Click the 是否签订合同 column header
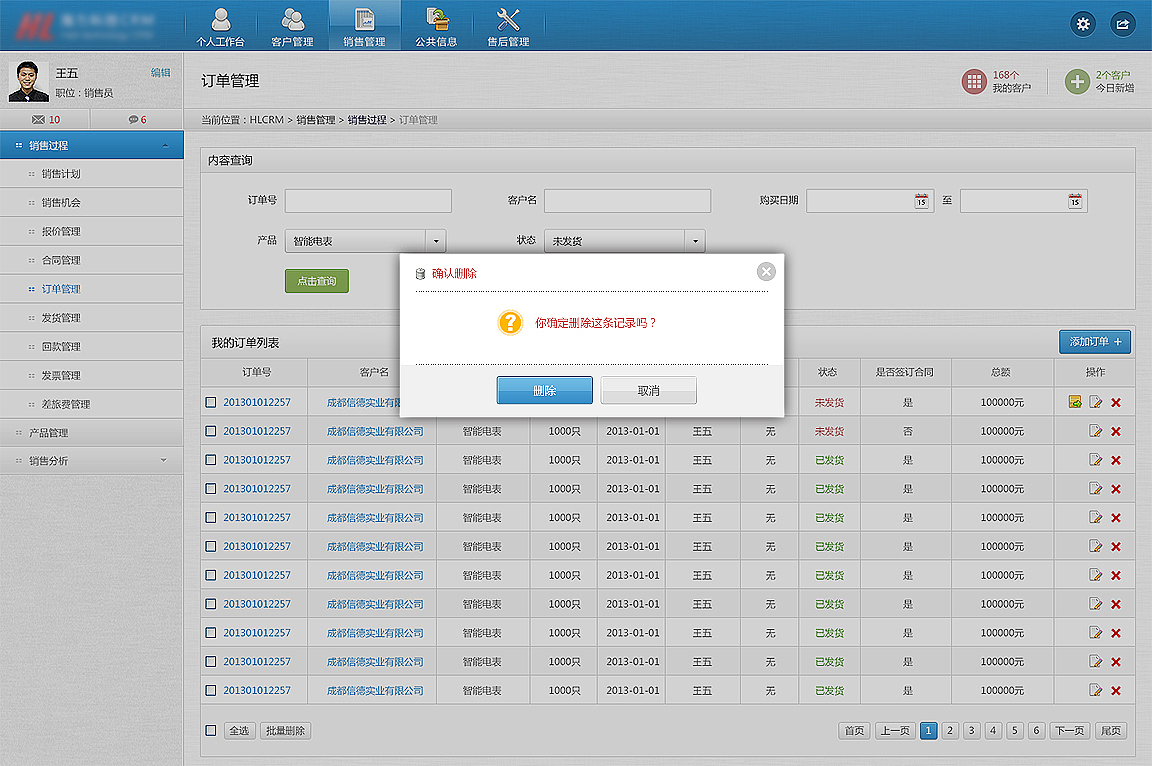Viewport: 1152px width, 766px height. (x=904, y=372)
